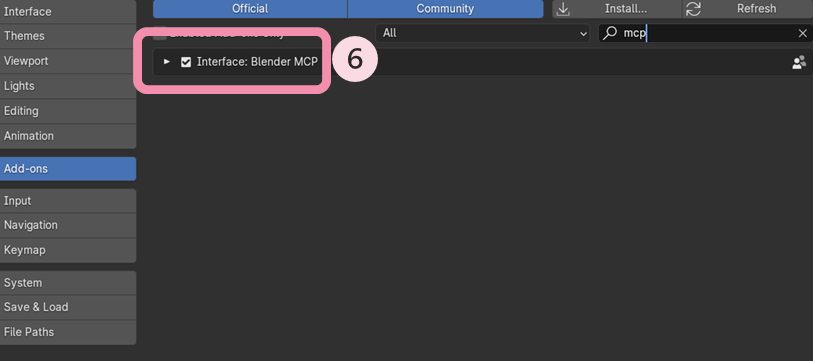Toggle the Community add-ons filter
Screen dimensions: 813x361
click(x=445, y=9)
